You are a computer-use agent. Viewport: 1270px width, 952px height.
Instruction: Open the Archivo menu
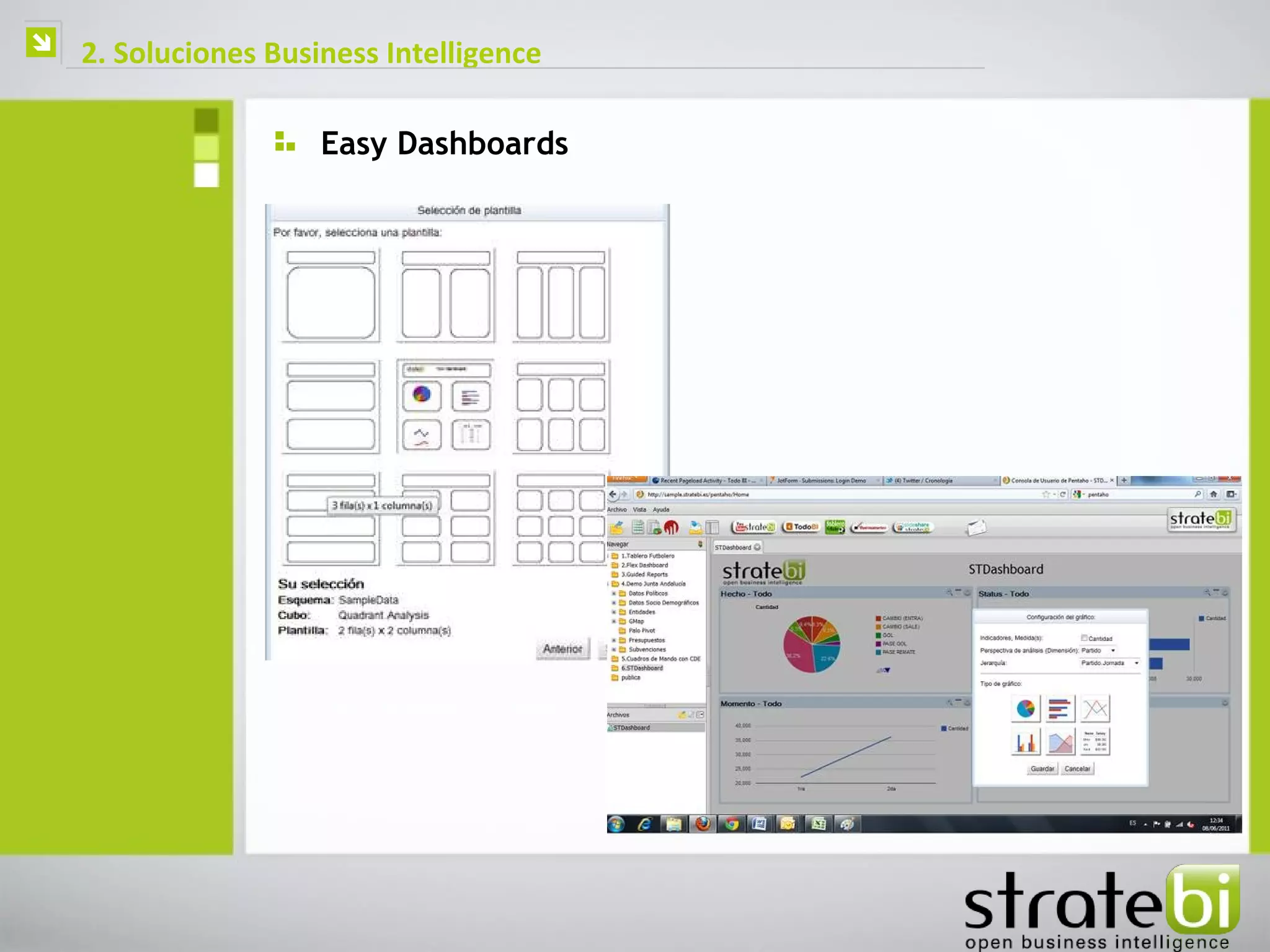pyautogui.click(x=617, y=509)
